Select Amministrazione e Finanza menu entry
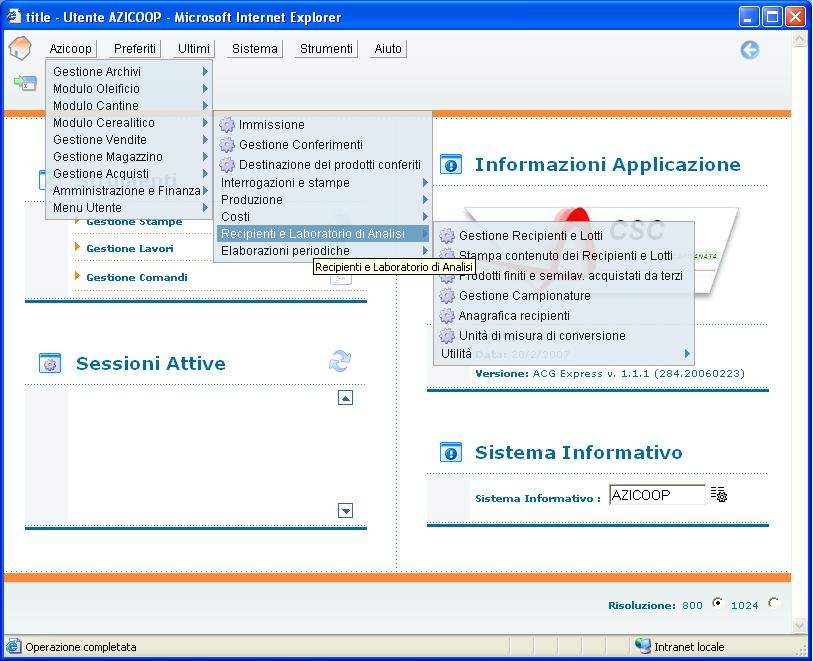This screenshot has width=813, height=661. 129,191
